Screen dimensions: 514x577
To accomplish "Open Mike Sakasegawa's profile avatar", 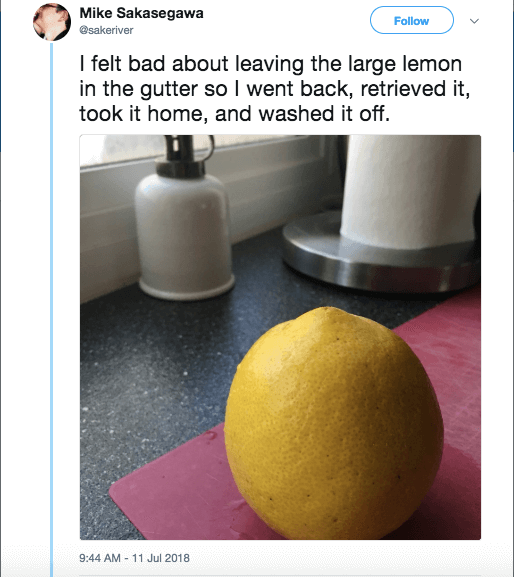I will tap(52, 22).
